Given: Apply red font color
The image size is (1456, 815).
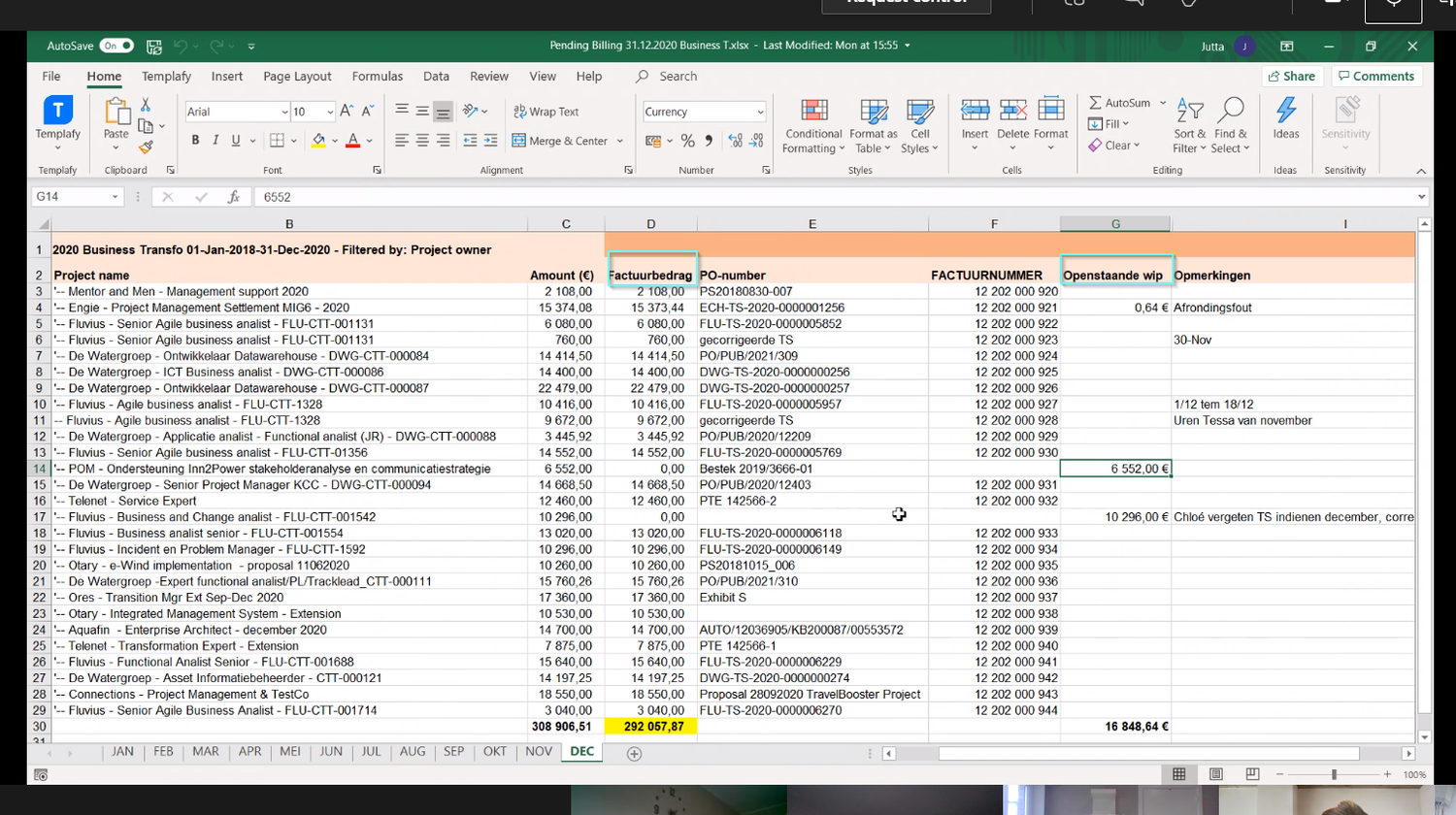Looking at the screenshot, I should (x=353, y=141).
